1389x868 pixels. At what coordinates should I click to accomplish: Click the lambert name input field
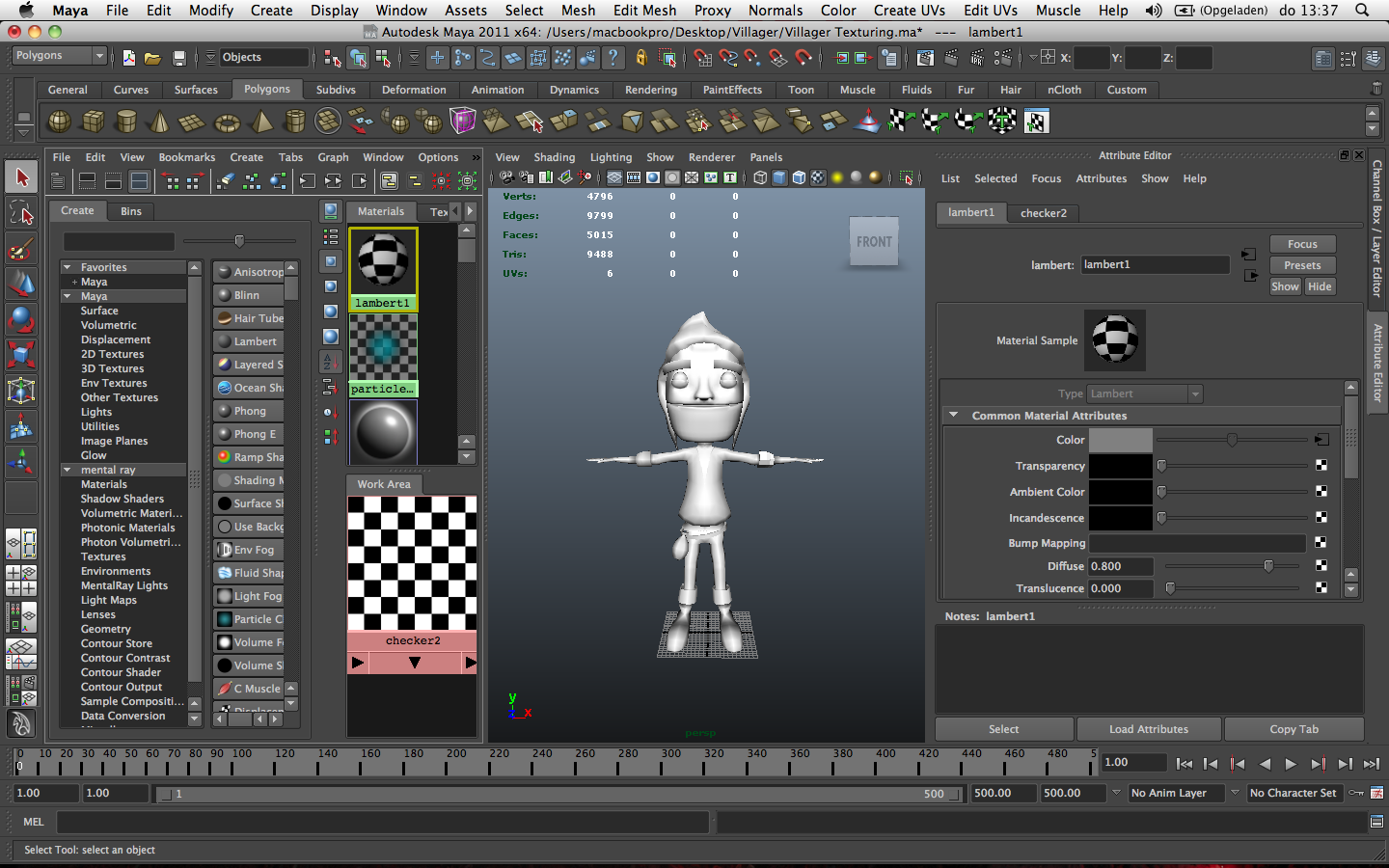[1155, 264]
